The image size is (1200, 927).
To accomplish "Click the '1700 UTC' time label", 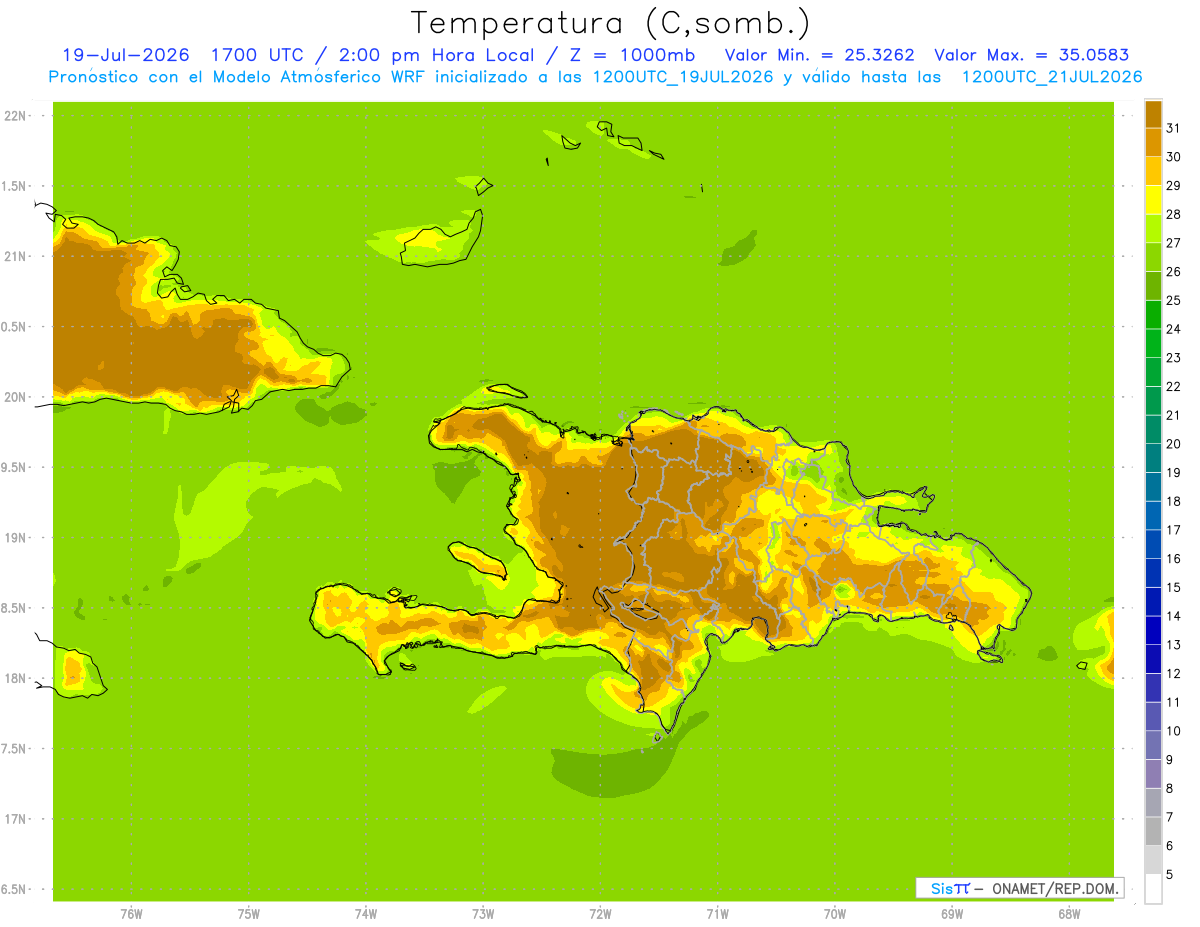I will point(259,55).
